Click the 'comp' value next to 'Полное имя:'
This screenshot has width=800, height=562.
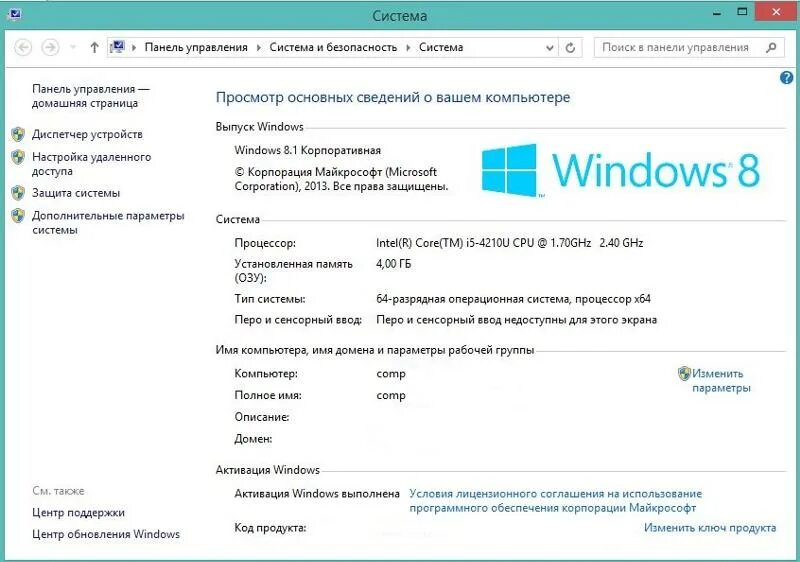(x=391, y=396)
